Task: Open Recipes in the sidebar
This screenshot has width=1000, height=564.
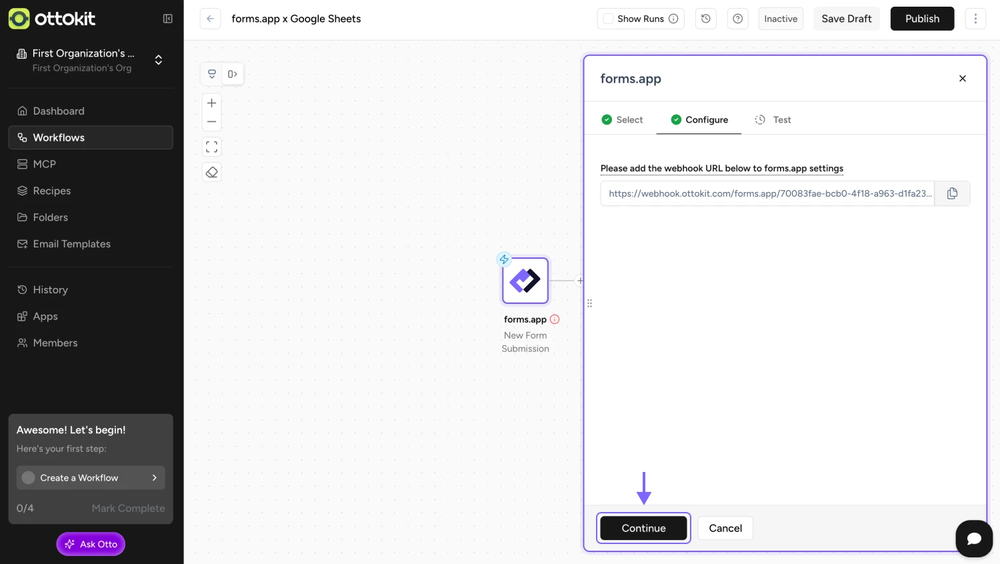Action: click(91, 191)
